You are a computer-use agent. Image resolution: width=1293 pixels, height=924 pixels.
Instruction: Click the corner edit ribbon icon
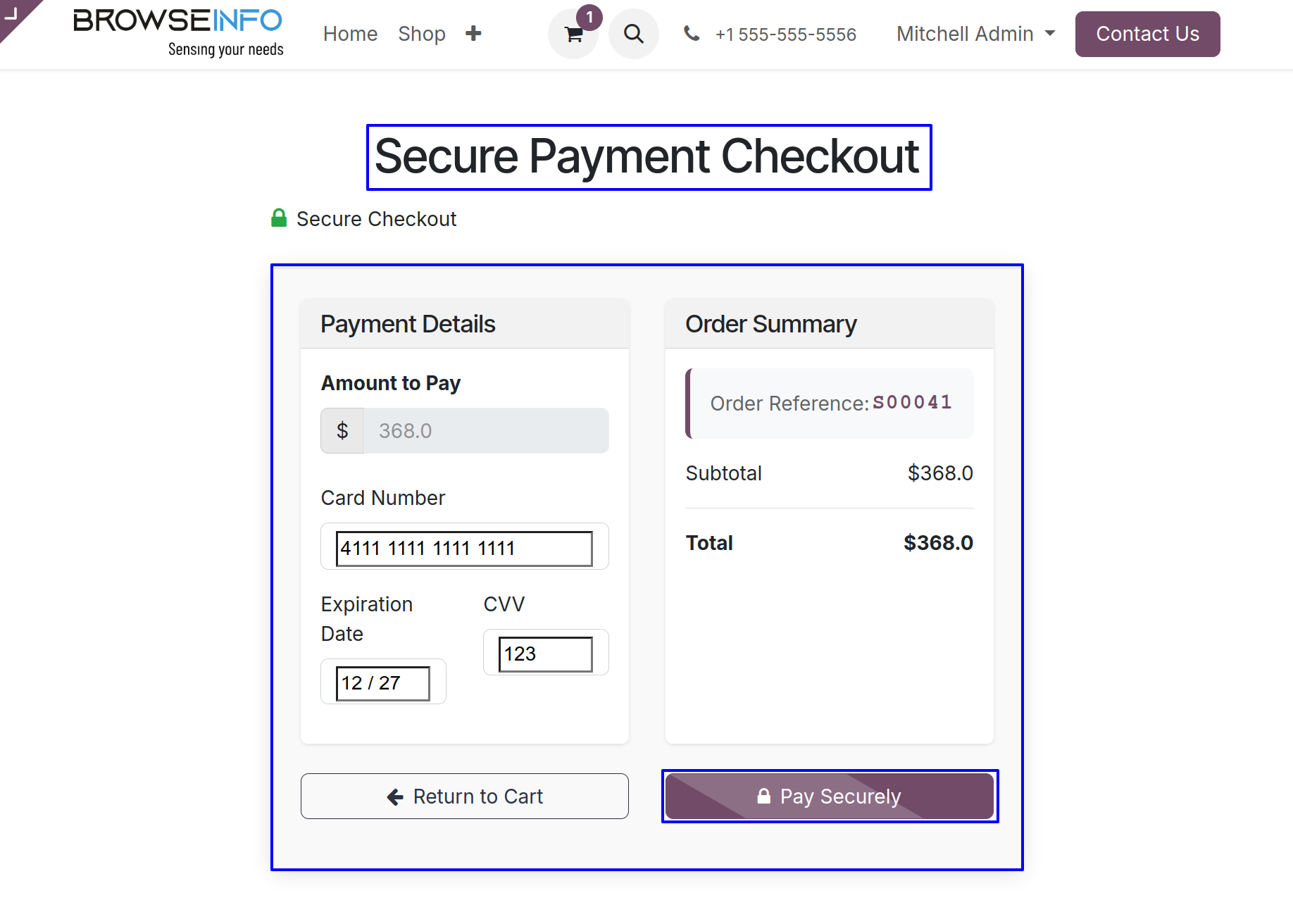coord(15,15)
